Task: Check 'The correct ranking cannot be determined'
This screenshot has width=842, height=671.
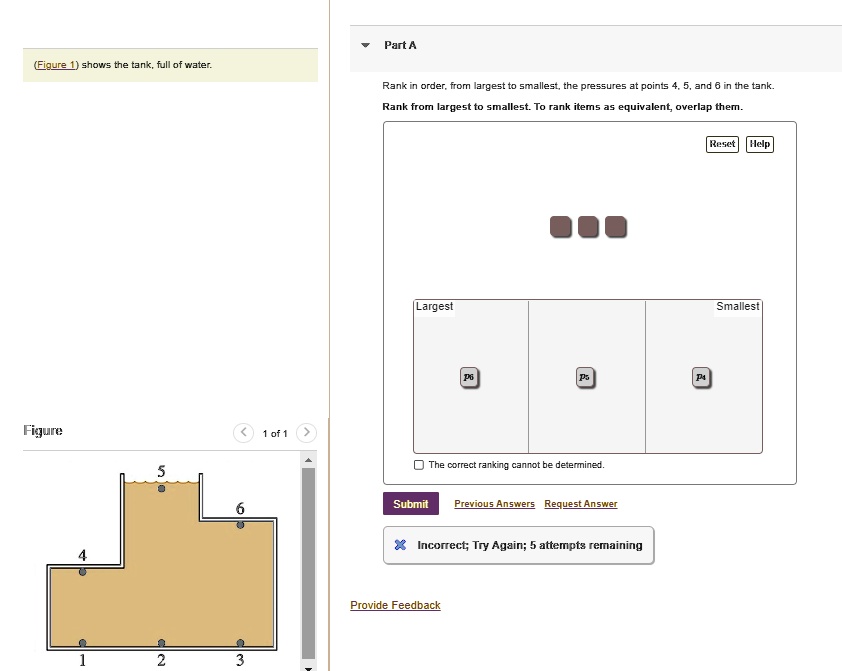Action: (418, 464)
